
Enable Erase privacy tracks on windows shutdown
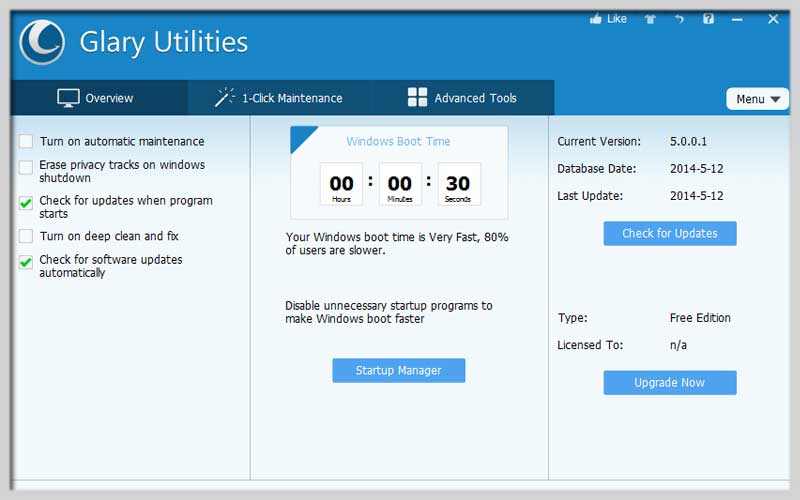point(26,167)
